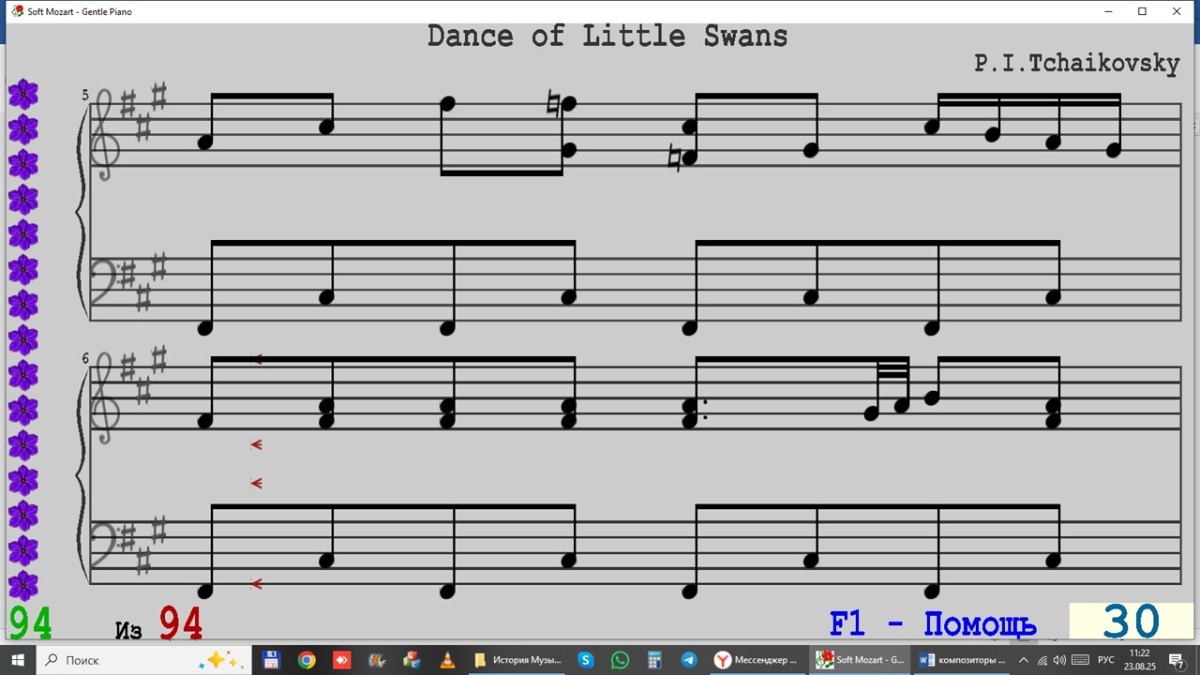1200x675 pixels.
Task: Open the floppy disk app in the taskbar
Action: point(271,660)
